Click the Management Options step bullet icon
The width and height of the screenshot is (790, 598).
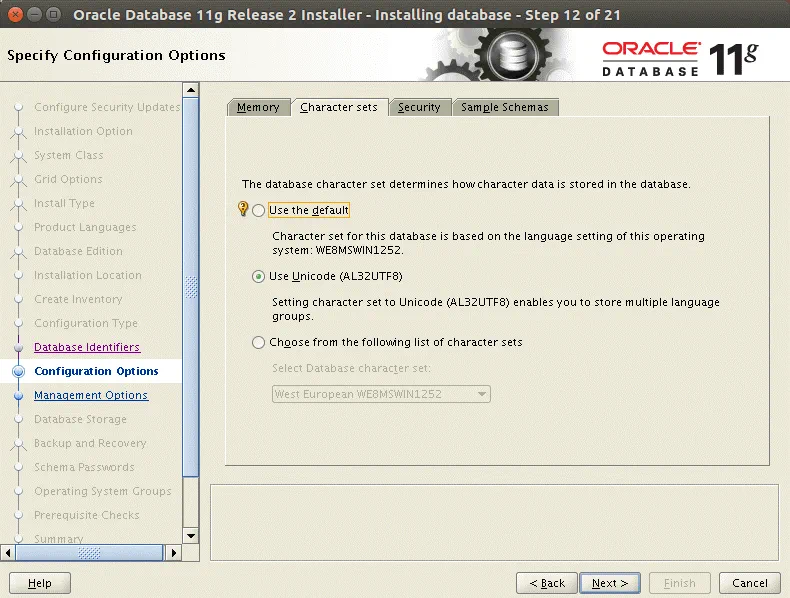[x=17, y=395]
